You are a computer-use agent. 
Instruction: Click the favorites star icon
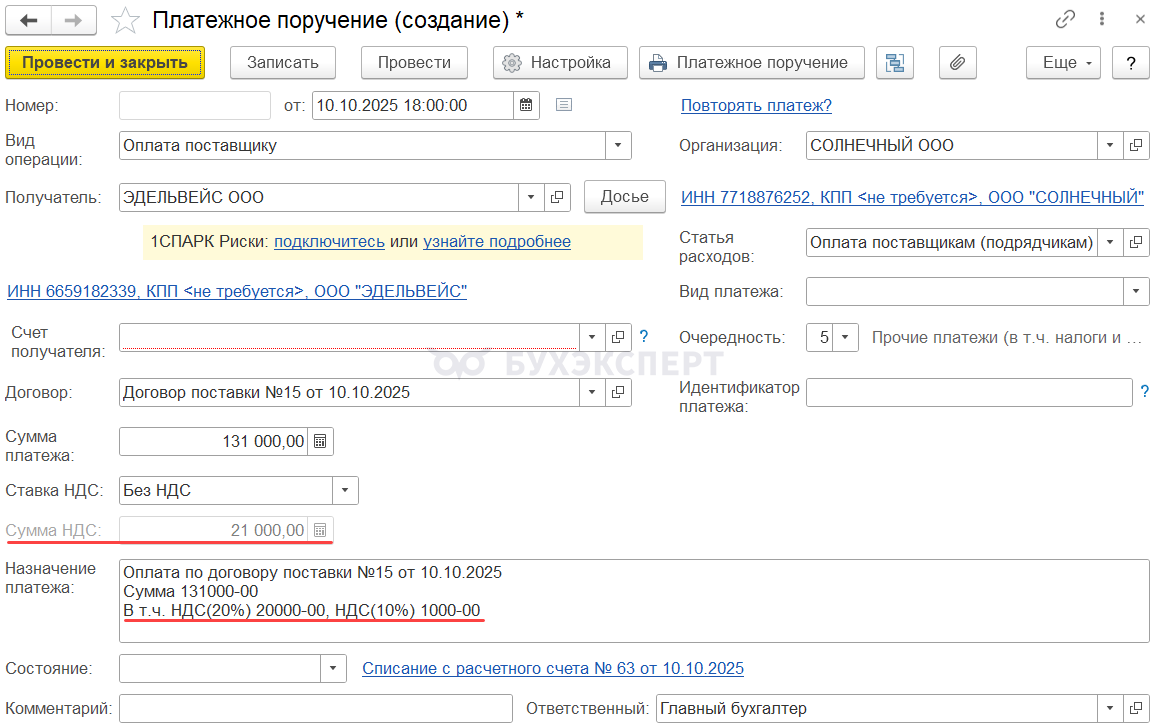(x=125, y=20)
